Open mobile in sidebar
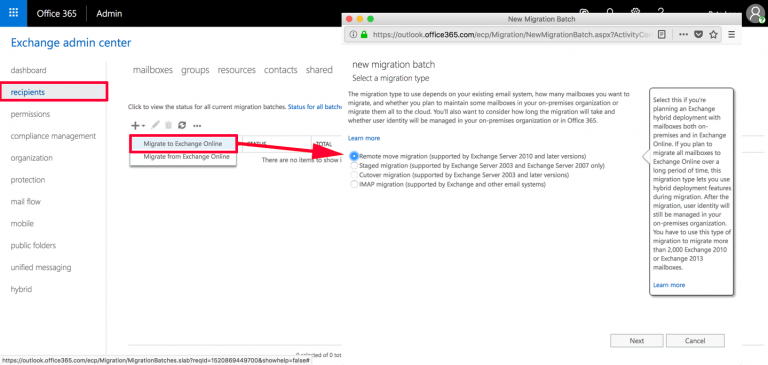The width and height of the screenshot is (768, 365). tap(22, 223)
